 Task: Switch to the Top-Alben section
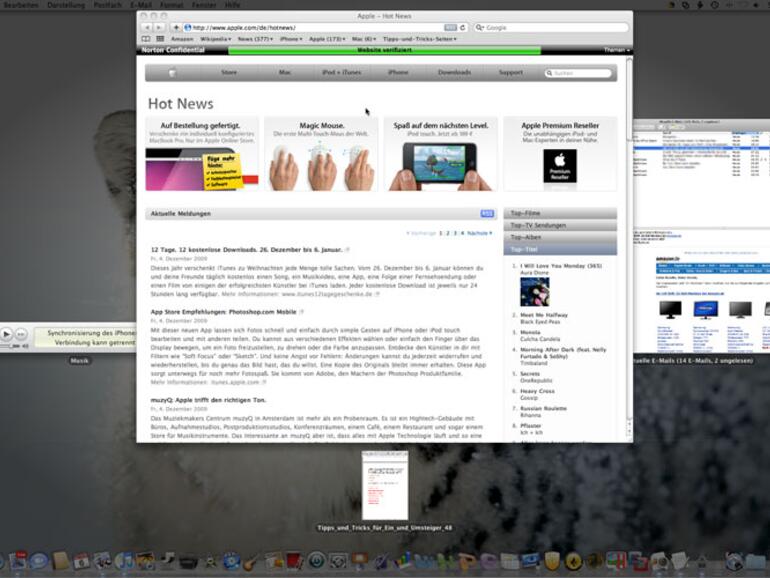[x=560, y=237]
